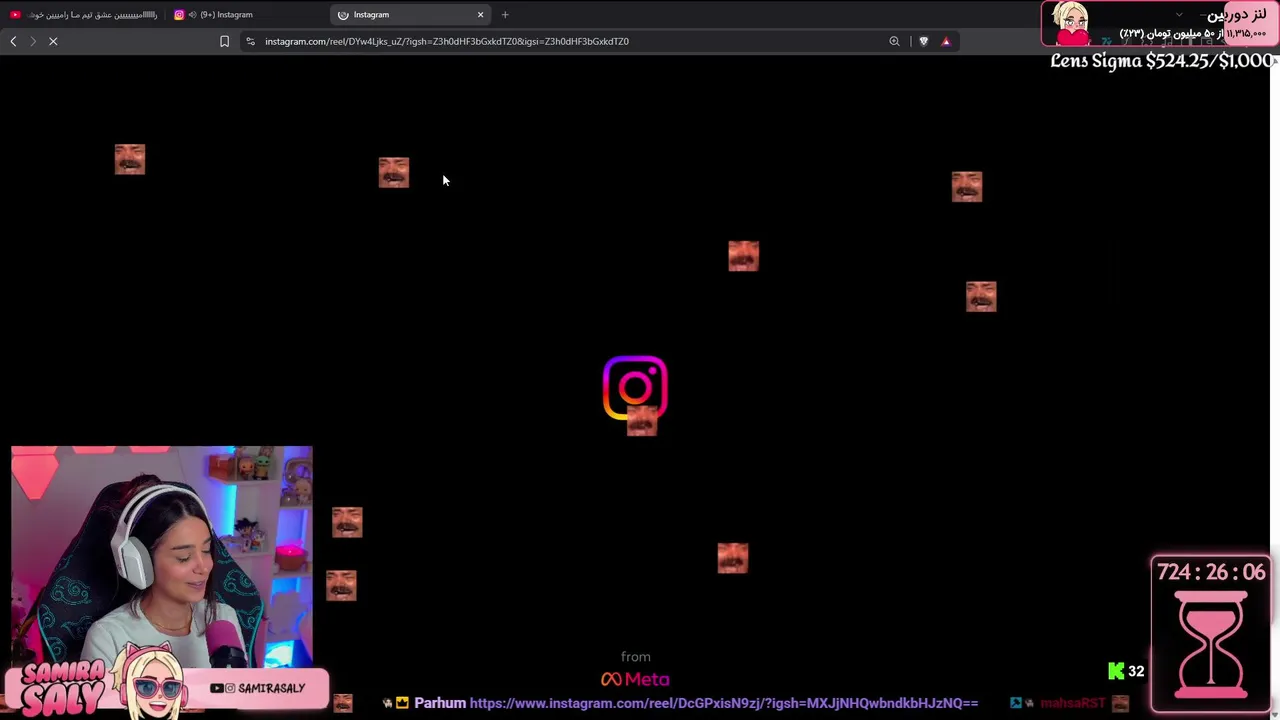Bookmark this page with the bookmark icon
1280x720 pixels.
click(224, 41)
